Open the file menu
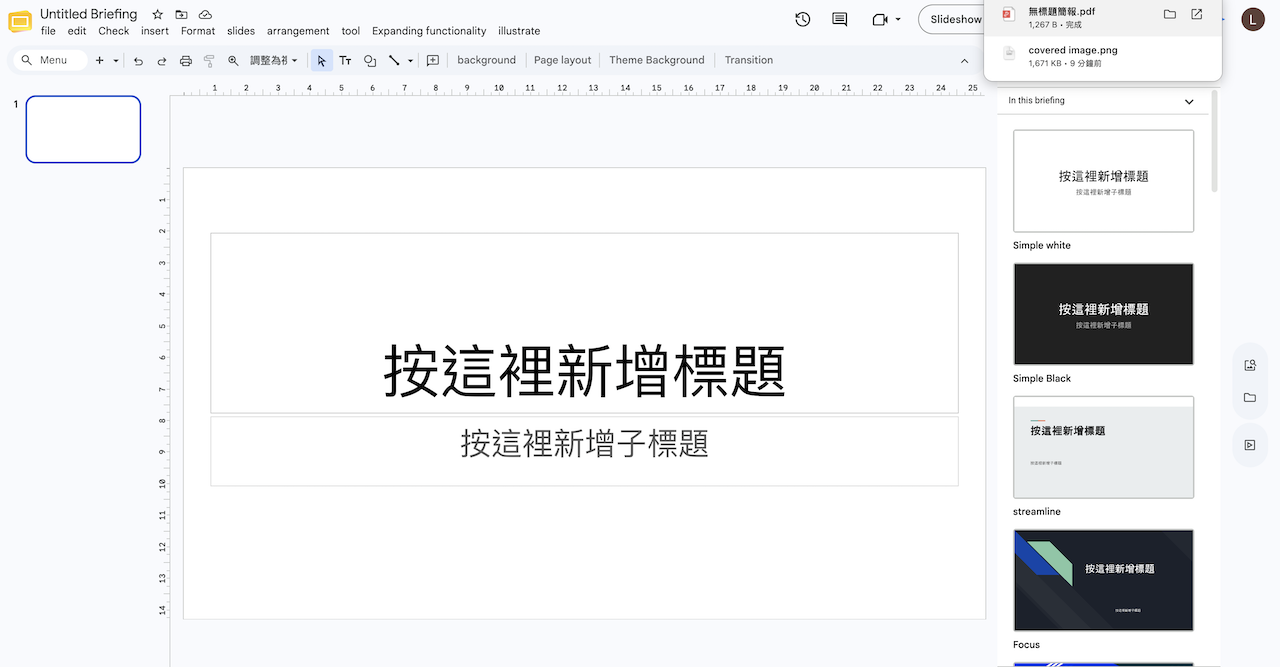1280x667 pixels. pos(48,31)
